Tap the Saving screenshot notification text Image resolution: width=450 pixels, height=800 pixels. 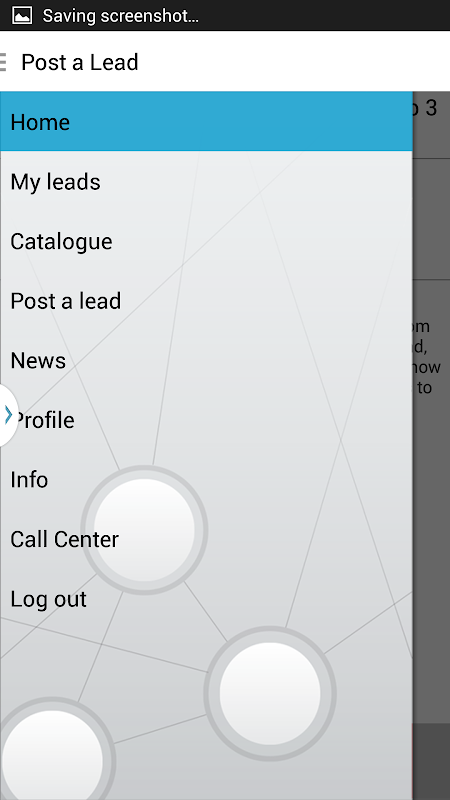coord(120,16)
